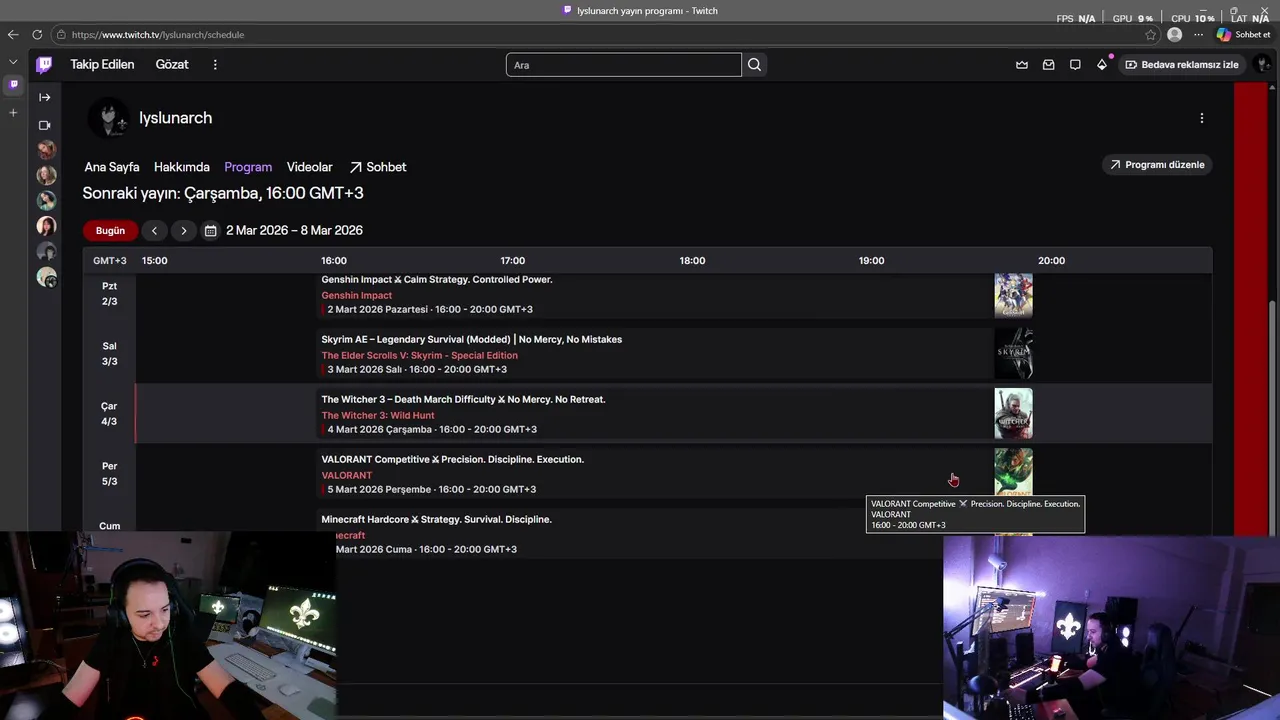Reload the page with the refresh icon
The height and width of the screenshot is (720, 1280).
pyautogui.click(x=37, y=35)
